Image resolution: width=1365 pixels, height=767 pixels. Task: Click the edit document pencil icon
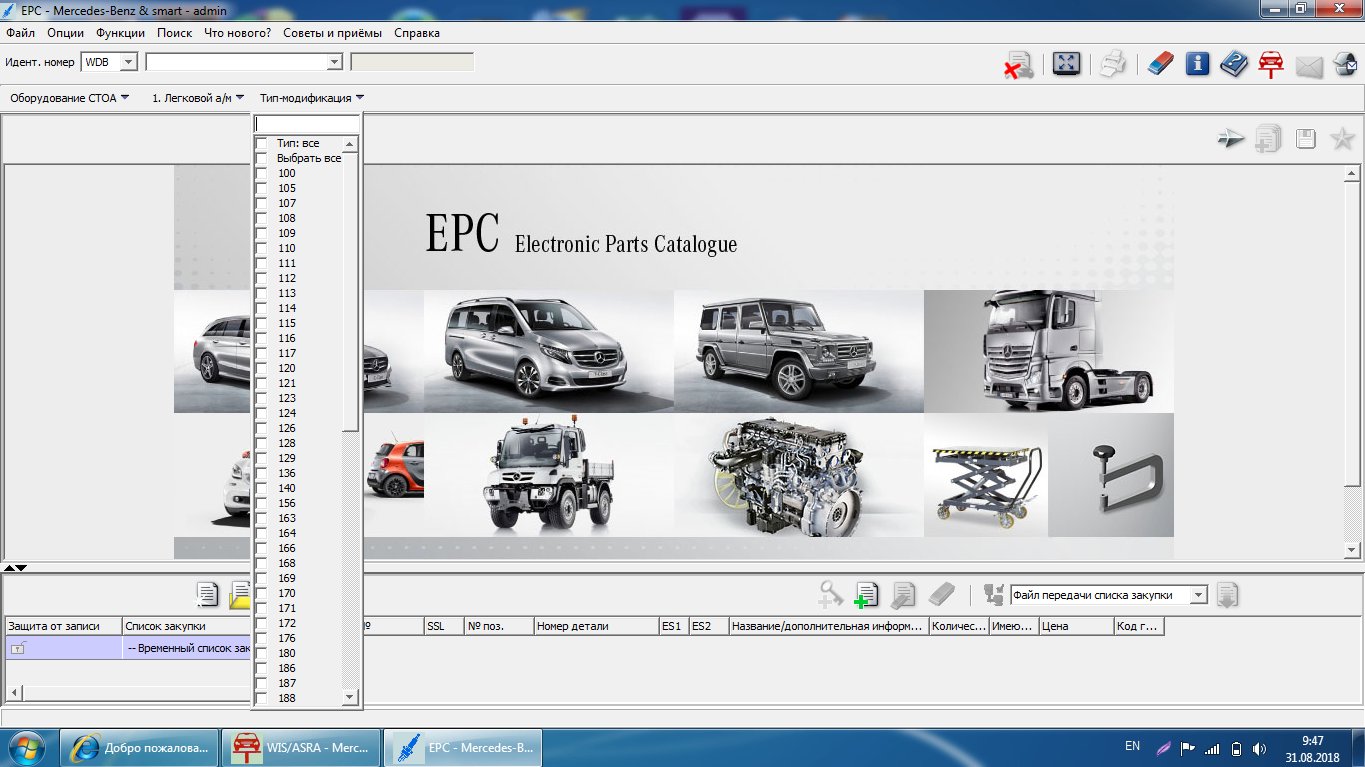pyautogui.click(x=903, y=595)
